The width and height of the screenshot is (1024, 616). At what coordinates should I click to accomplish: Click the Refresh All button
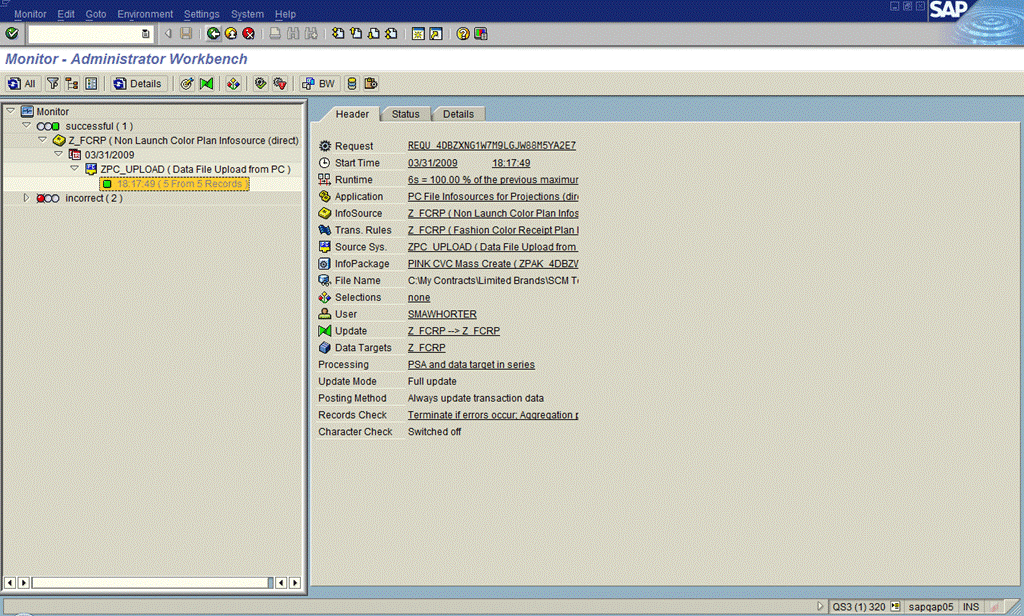click(22, 84)
